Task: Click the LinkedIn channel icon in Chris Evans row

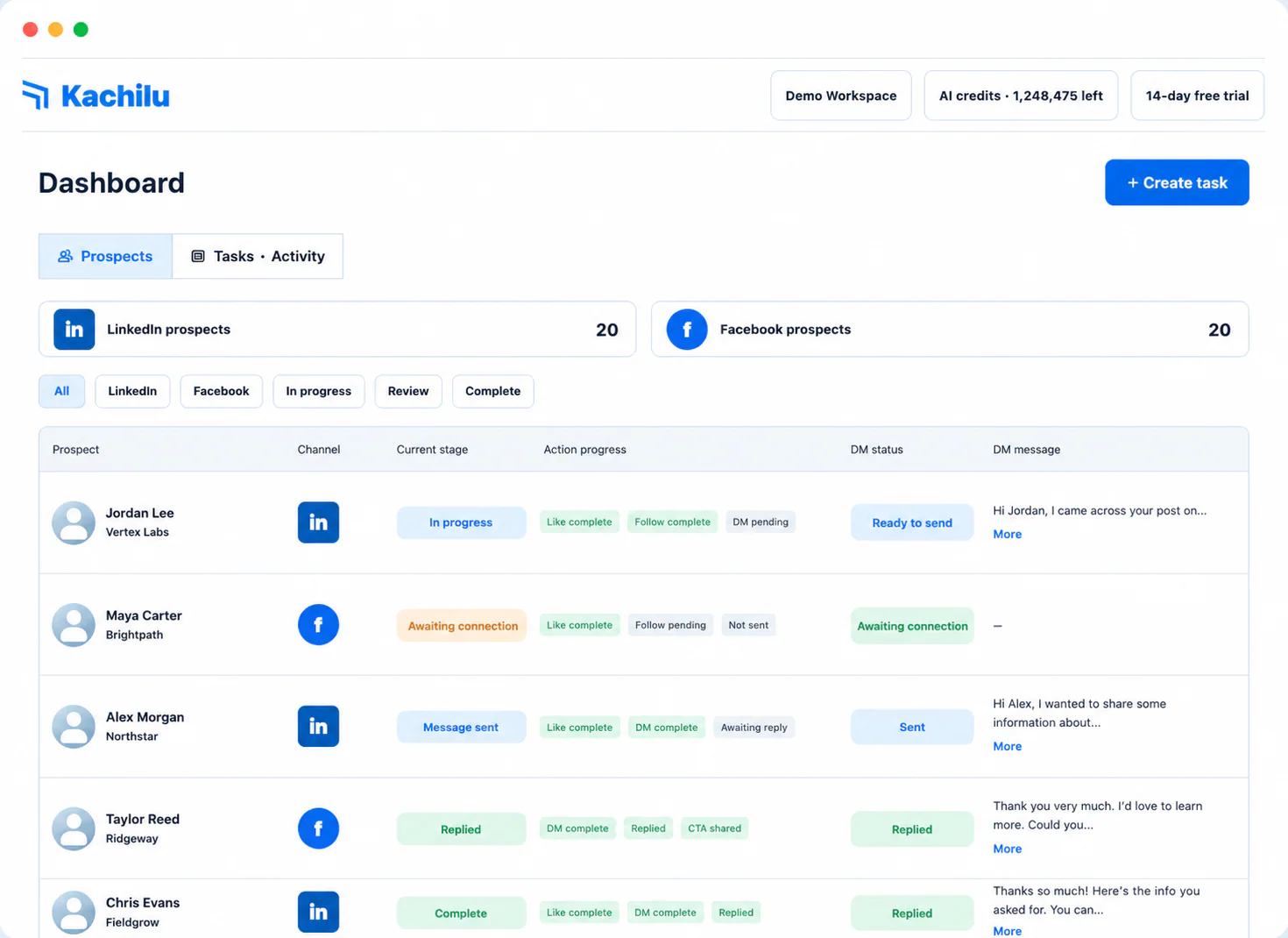Action: tap(318, 913)
